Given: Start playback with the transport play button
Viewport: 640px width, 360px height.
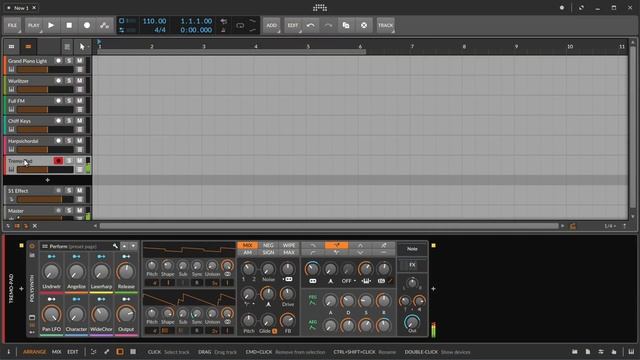Looking at the screenshot, I should tap(51, 25).
